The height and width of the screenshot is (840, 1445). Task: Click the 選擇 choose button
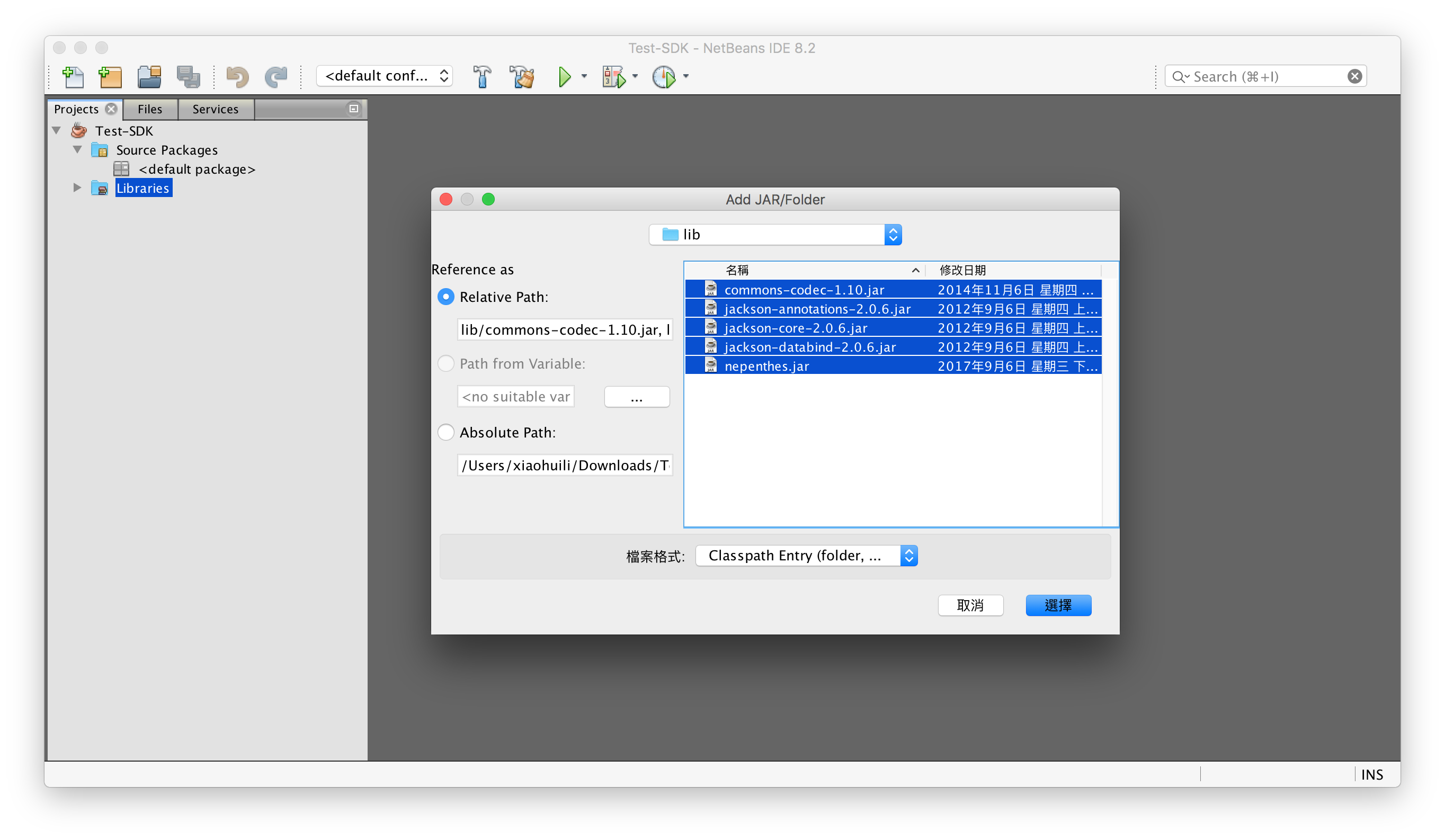click(1058, 605)
